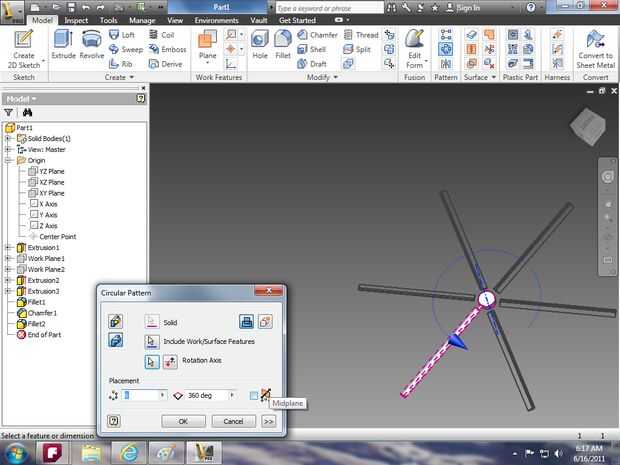620x465 pixels.
Task: Open Internet Explorer from taskbar
Action: click(x=128, y=453)
